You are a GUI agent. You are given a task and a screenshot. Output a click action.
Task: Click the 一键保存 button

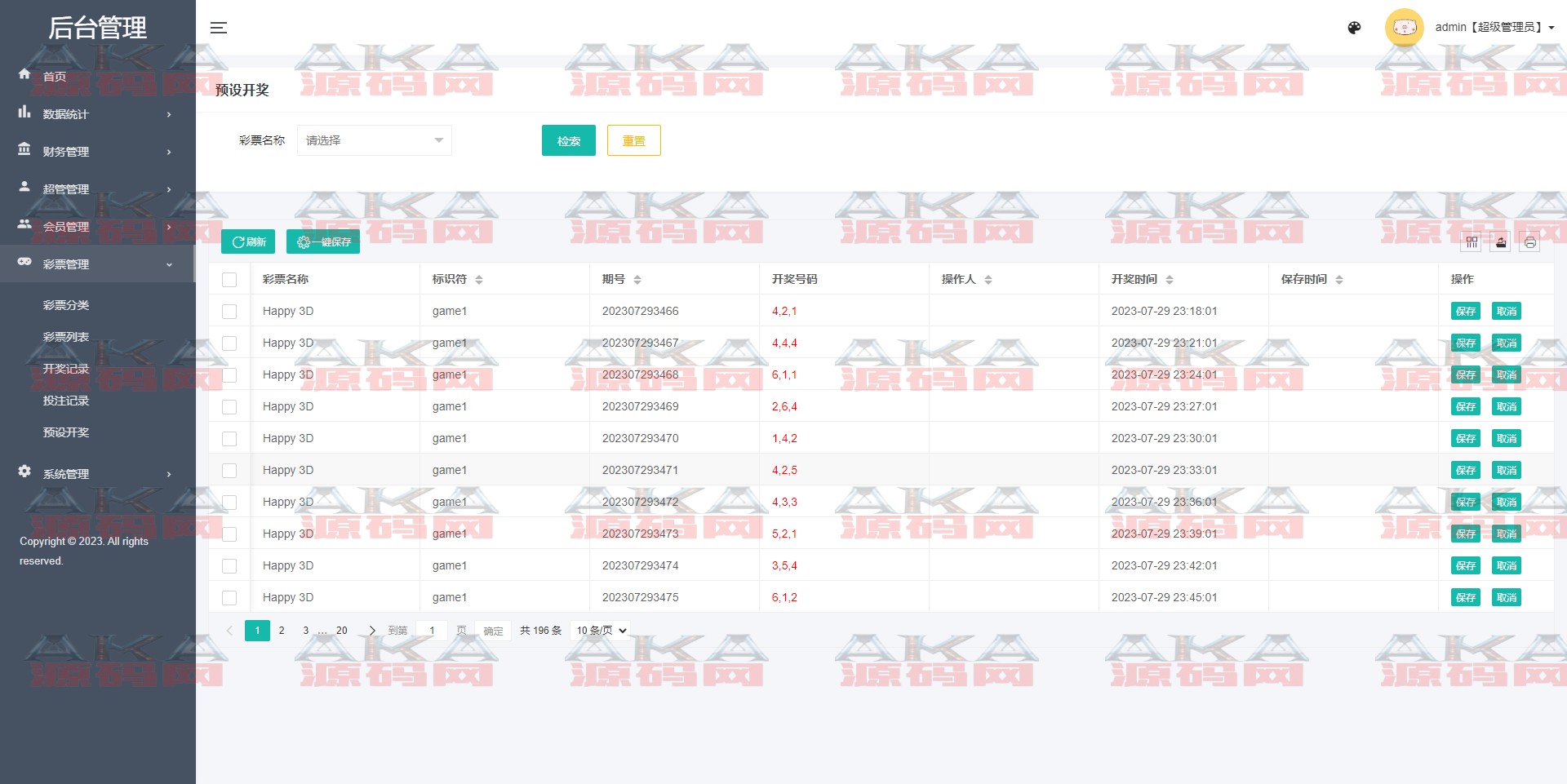coord(323,242)
